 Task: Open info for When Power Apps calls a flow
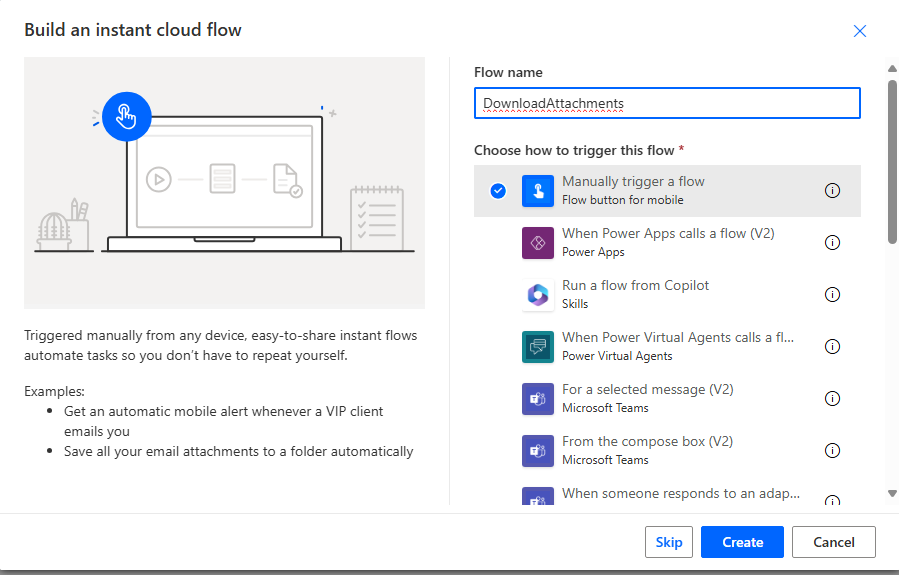point(832,242)
